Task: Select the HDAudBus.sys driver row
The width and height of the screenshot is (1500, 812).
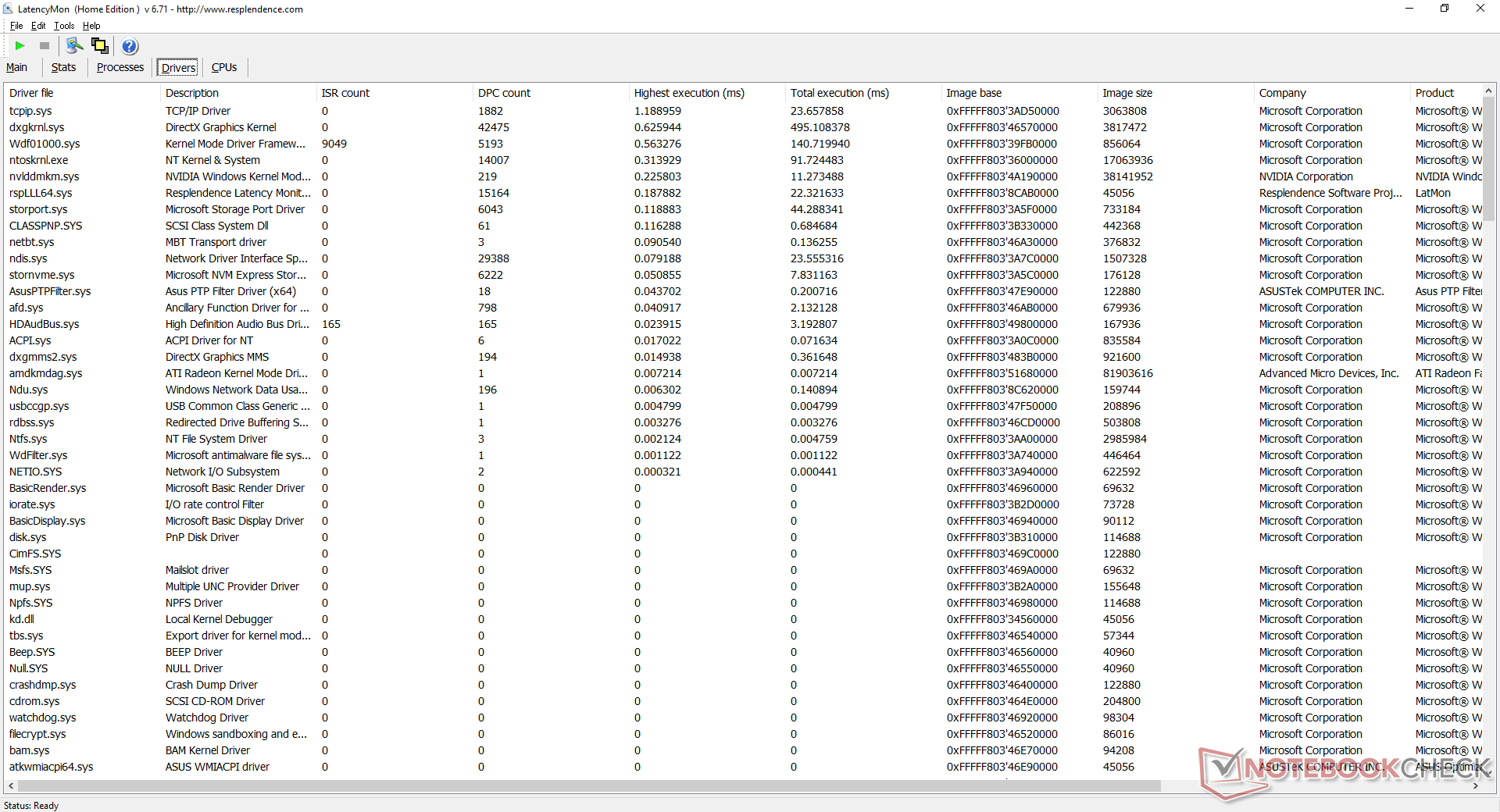Action: (x=743, y=324)
